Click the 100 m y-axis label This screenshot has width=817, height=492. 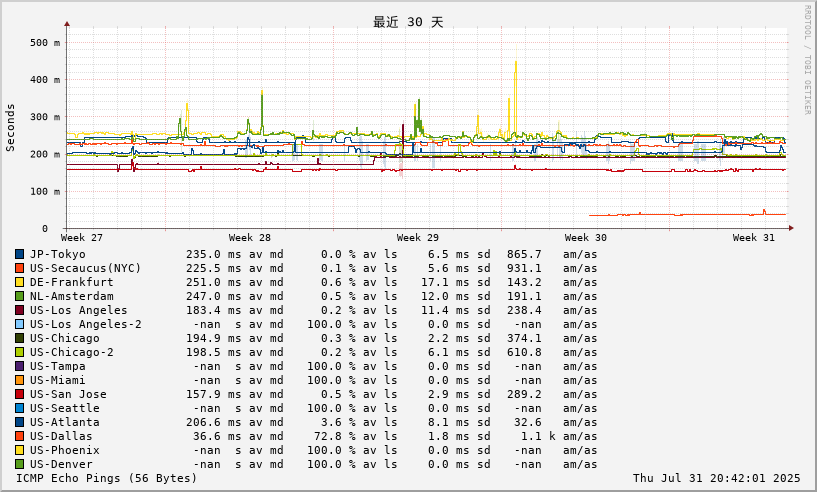click(x=45, y=191)
